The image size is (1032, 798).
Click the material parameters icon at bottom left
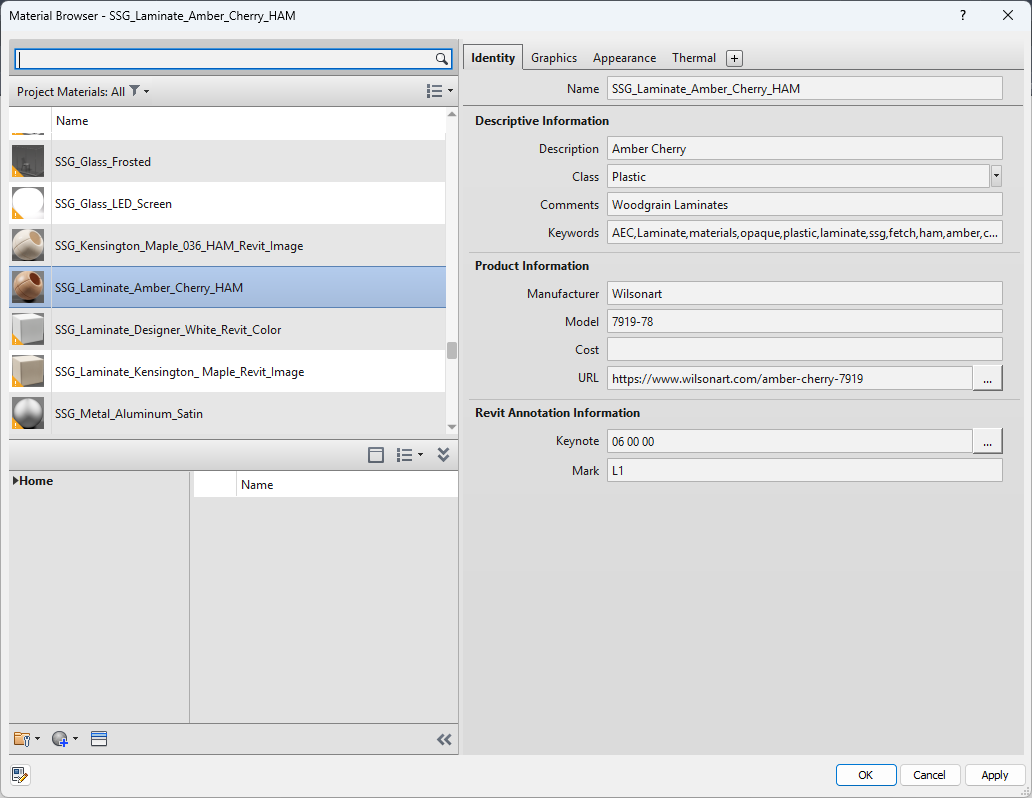click(20, 775)
